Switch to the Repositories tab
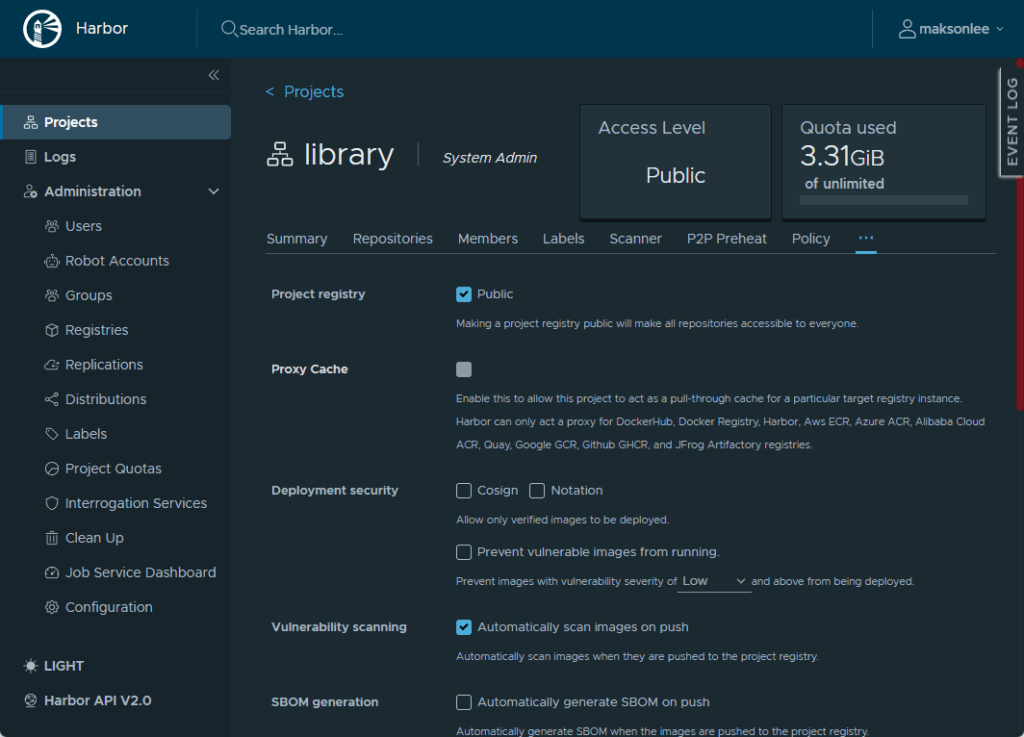This screenshot has height=737, width=1024. pyautogui.click(x=393, y=239)
